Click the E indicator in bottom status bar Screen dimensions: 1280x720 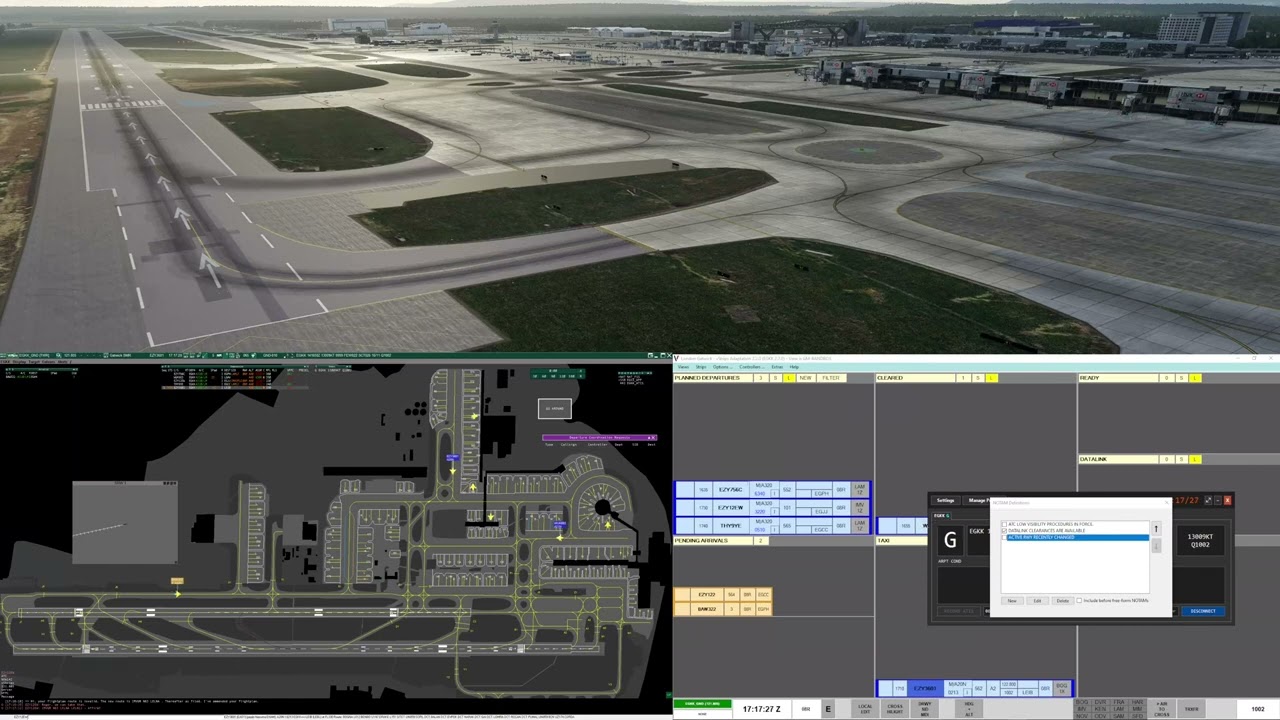pyautogui.click(x=828, y=709)
